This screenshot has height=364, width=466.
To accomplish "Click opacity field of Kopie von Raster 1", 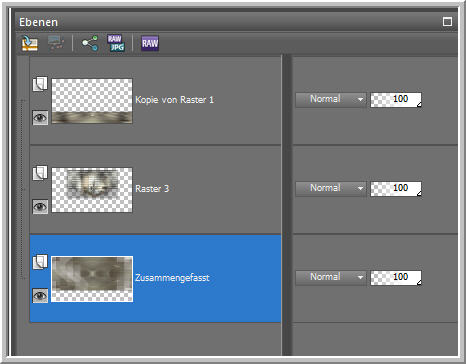I will tap(396, 99).
